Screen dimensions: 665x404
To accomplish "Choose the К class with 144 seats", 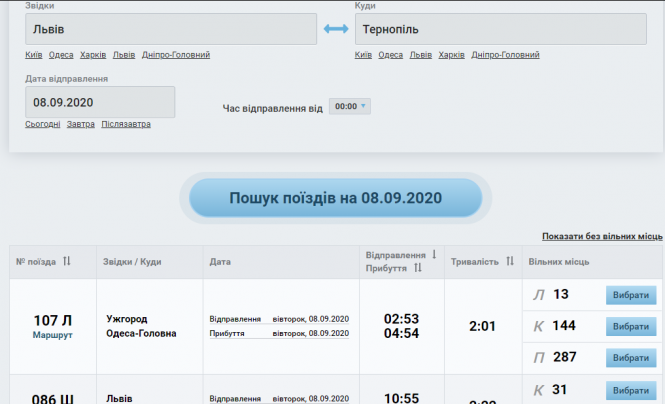I will [x=630, y=327].
